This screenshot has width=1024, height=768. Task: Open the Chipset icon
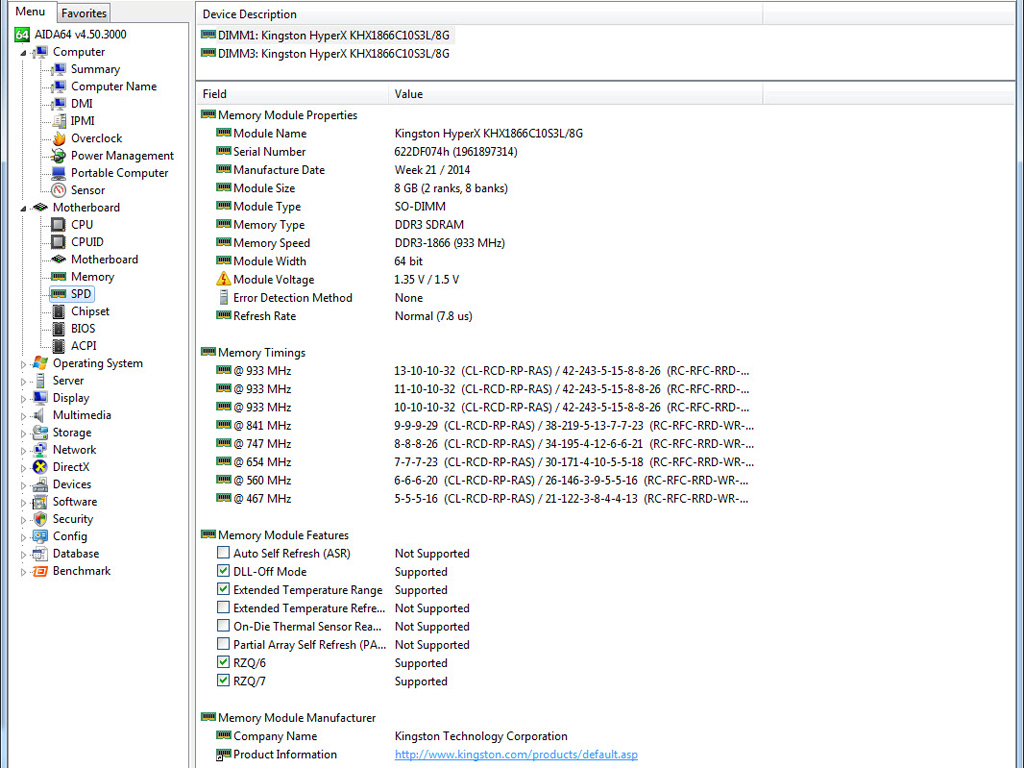[59, 312]
